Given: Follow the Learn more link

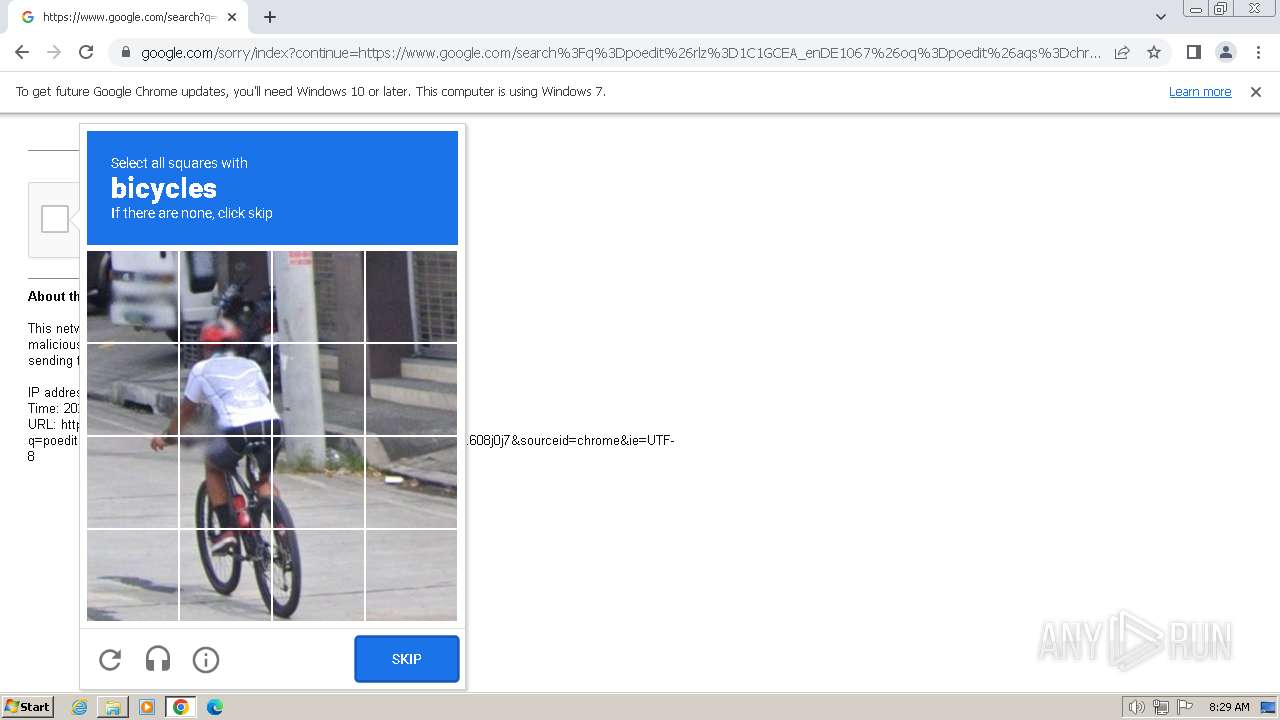Looking at the screenshot, I should (x=1200, y=92).
